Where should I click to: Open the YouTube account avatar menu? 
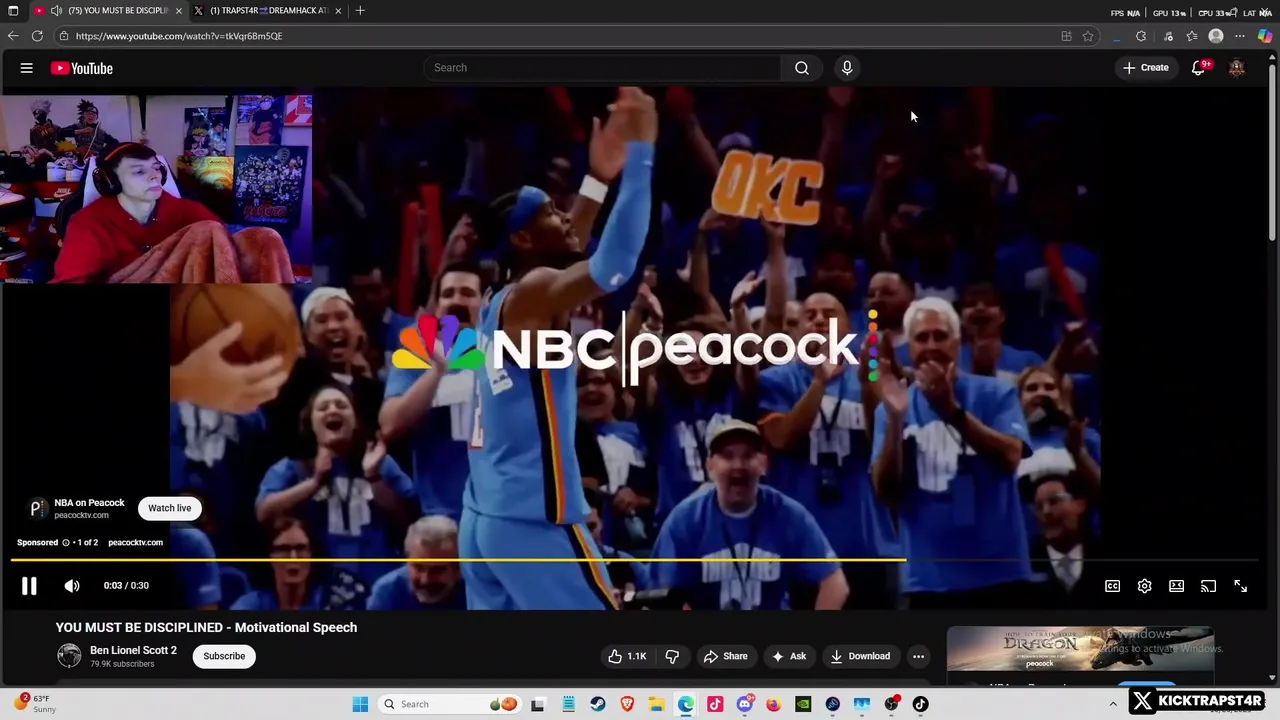coord(1237,68)
